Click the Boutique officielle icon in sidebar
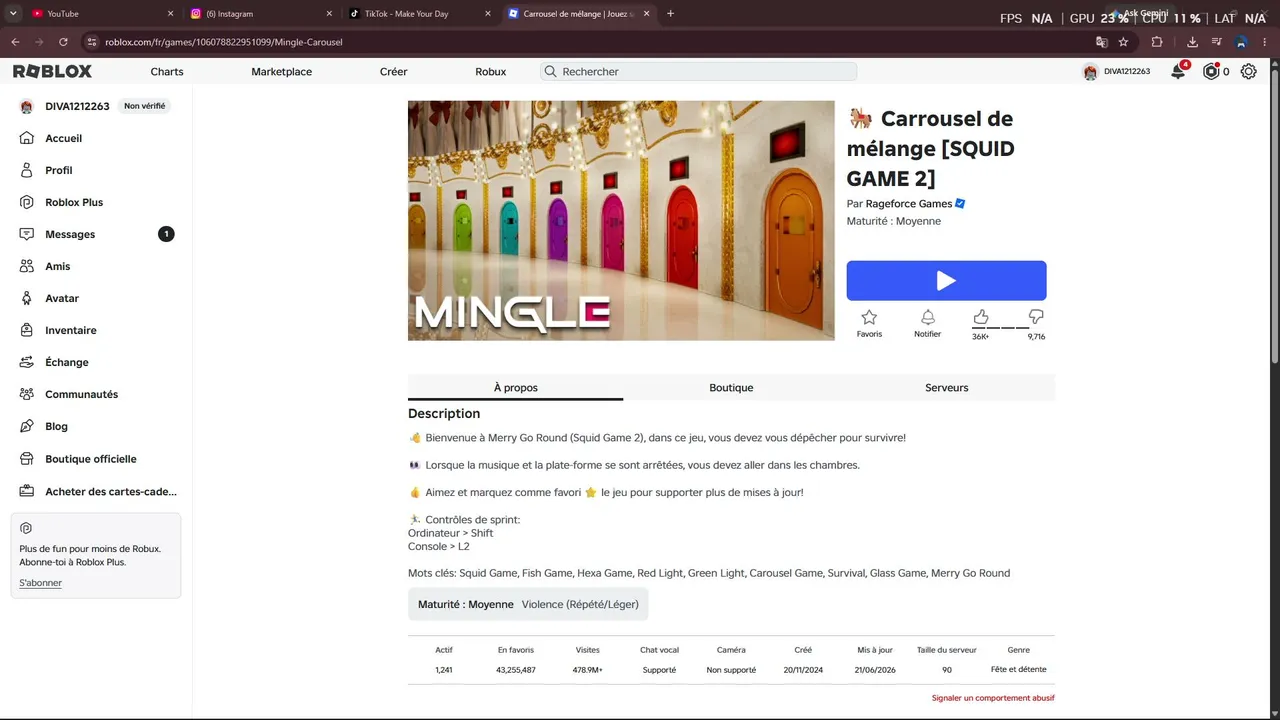Image resolution: width=1280 pixels, height=720 pixels. click(27, 459)
